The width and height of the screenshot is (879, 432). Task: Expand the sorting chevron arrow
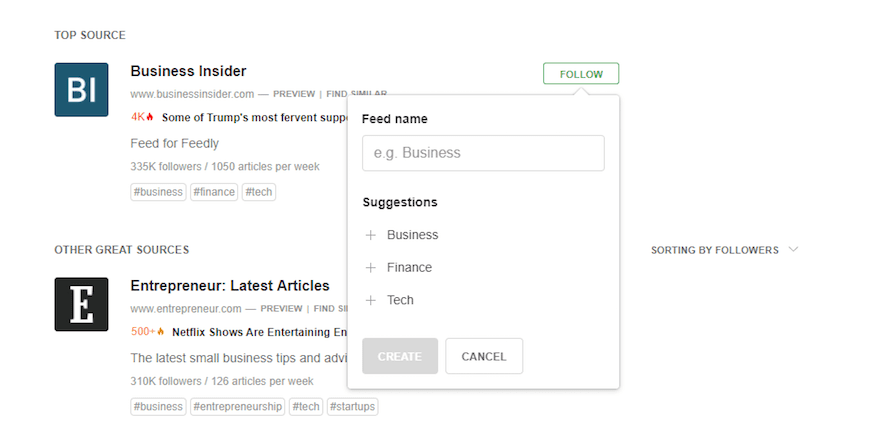(x=793, y=249)
